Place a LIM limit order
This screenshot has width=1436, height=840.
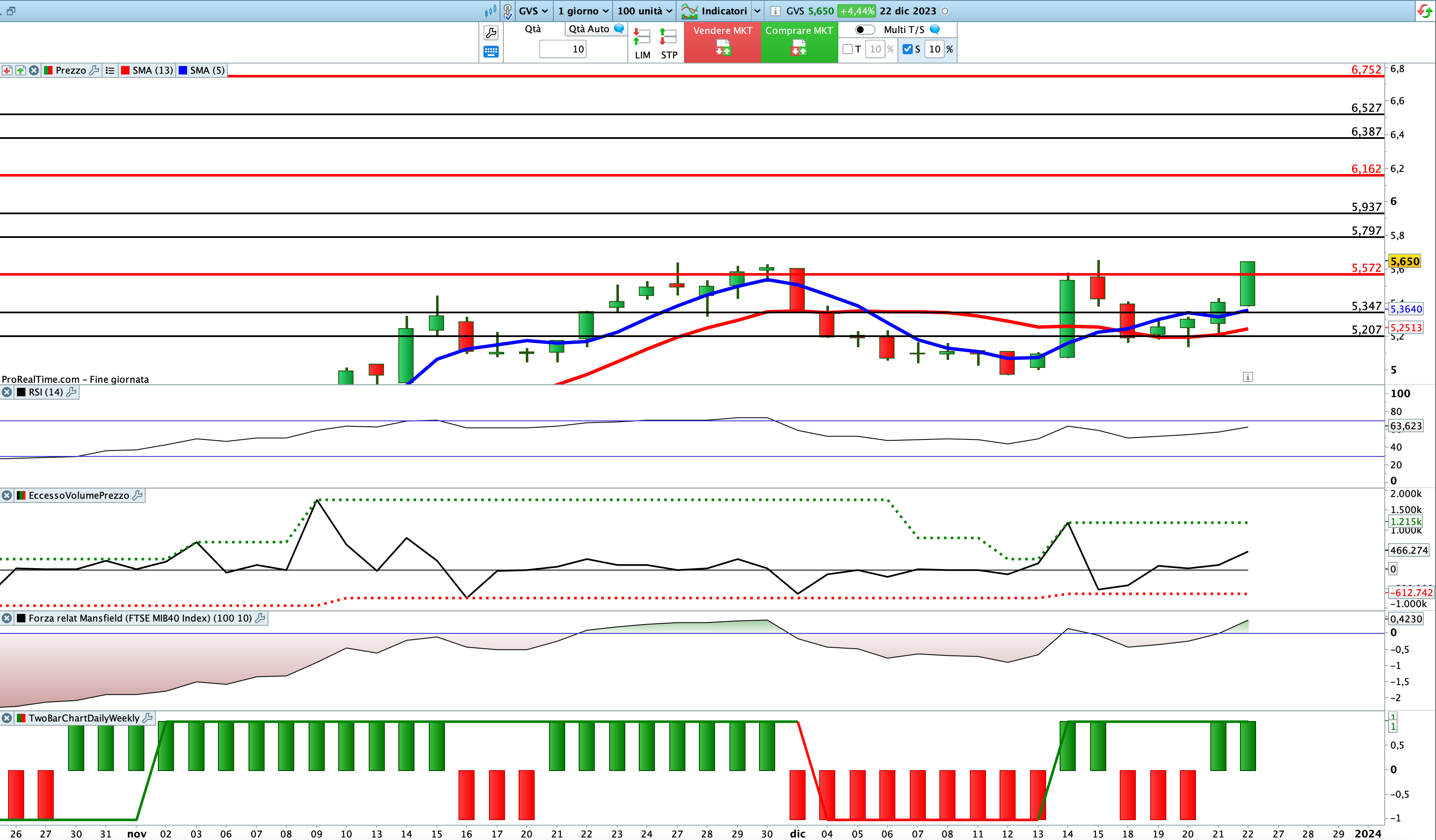[642, 44]
